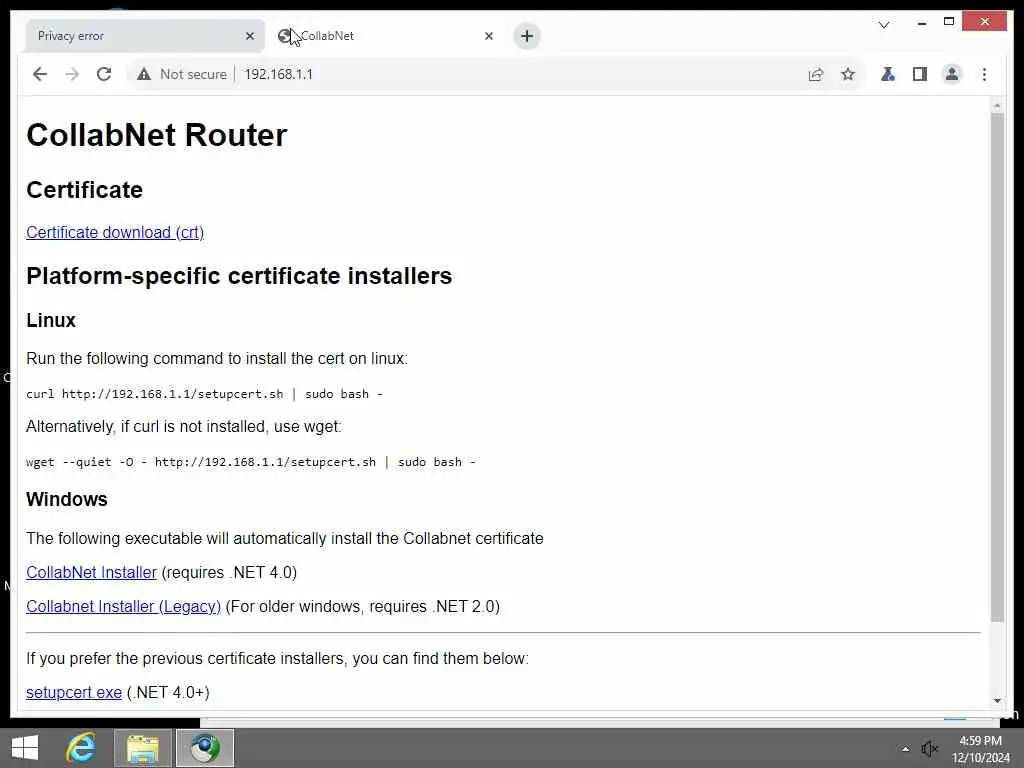Click the curl setupcert.sh command text
Viewport: 1024px width, 768px height.
pyautogui.click(x=204, y=394)
